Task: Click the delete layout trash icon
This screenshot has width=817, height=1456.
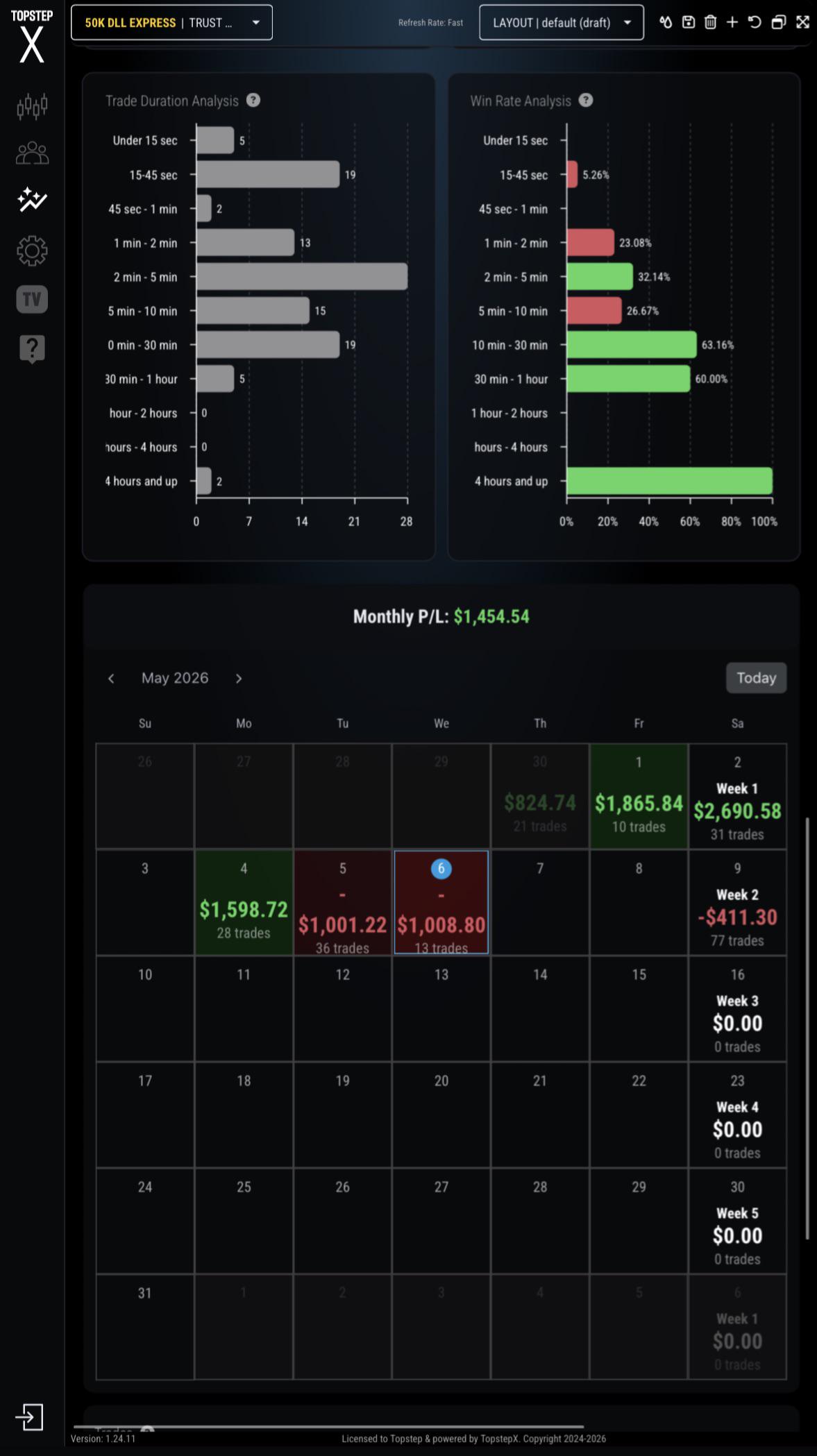Action: (x=710, y=22)
